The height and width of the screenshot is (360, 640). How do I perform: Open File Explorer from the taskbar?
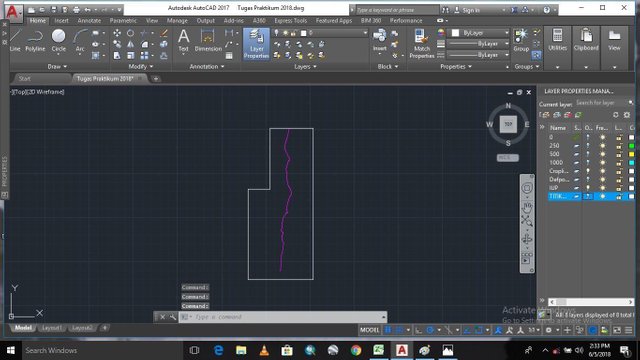pyautogui.click(x=241, y=350)
